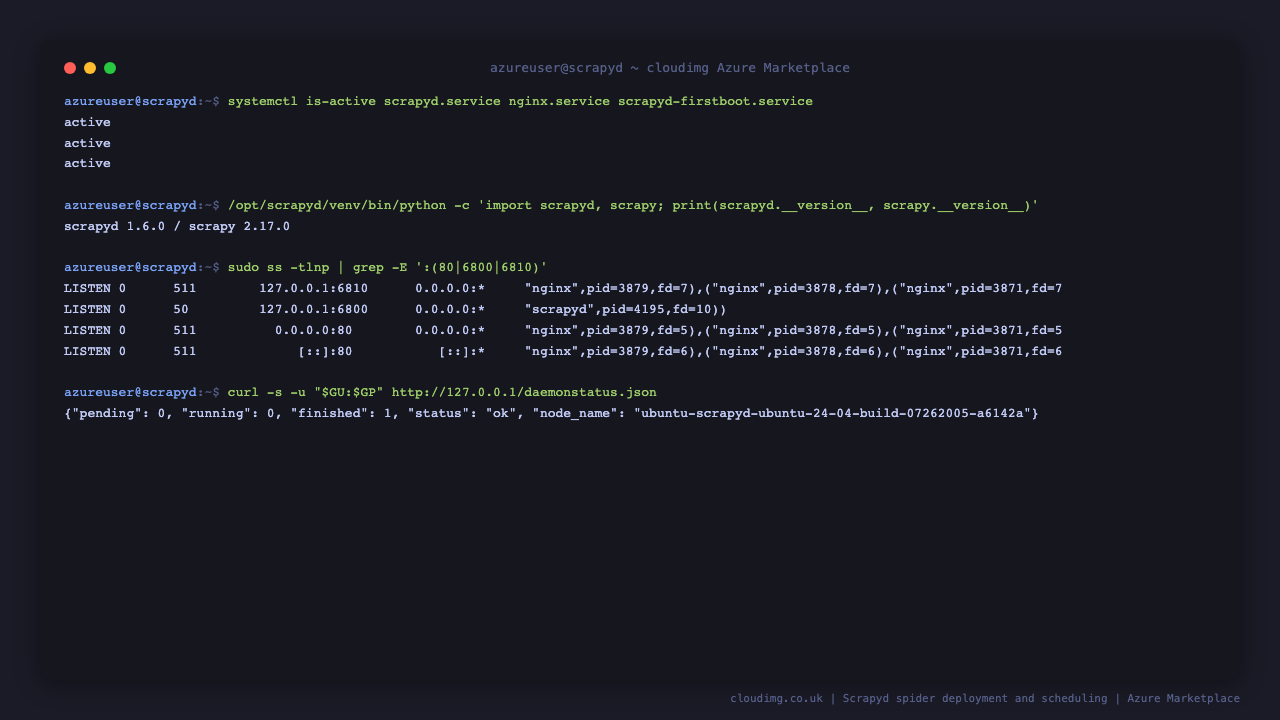
Task: Click footer 'Scrapyd spider deployment and scheduling'
Action: tap(975, 698)
